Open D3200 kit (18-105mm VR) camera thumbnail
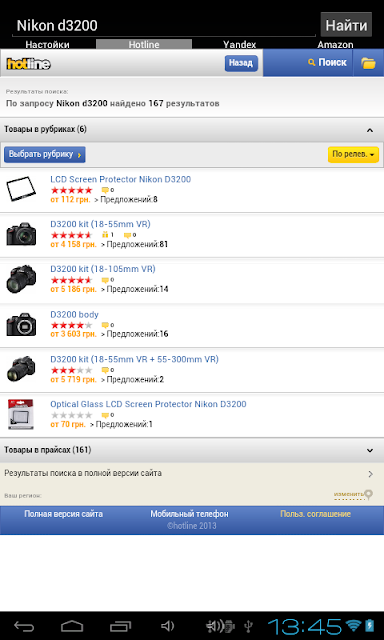The image size is (384, 640). [21, 279]
